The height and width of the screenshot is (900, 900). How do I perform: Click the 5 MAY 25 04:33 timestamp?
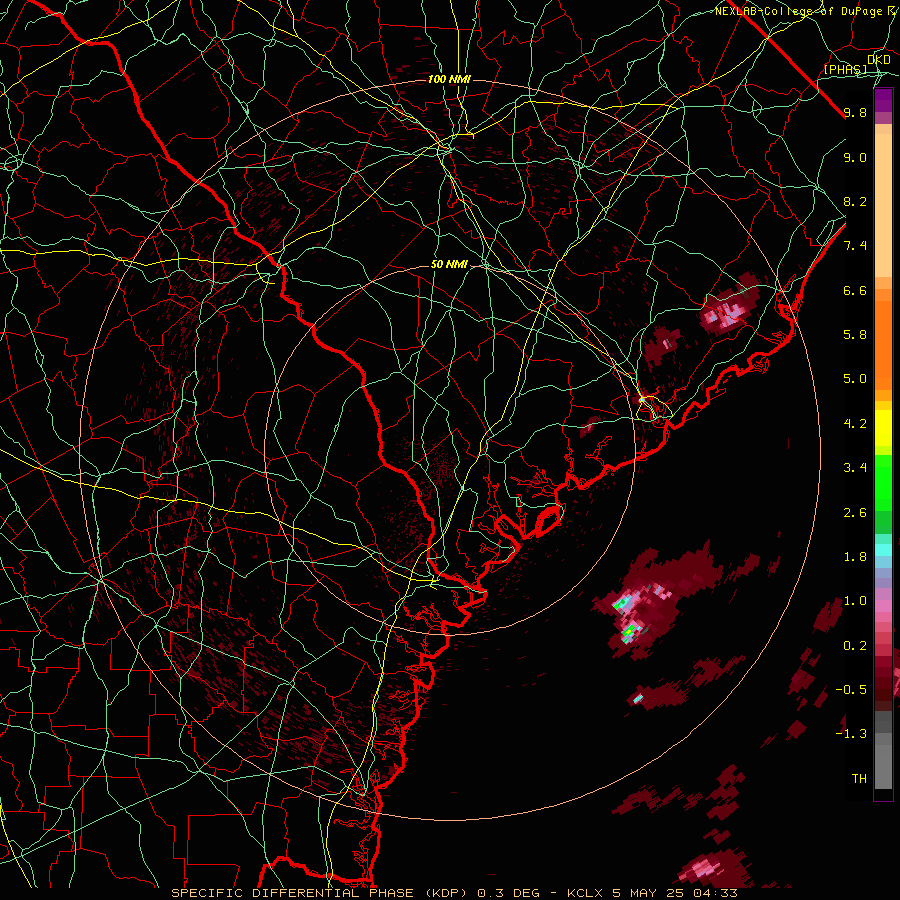(675, 893)
